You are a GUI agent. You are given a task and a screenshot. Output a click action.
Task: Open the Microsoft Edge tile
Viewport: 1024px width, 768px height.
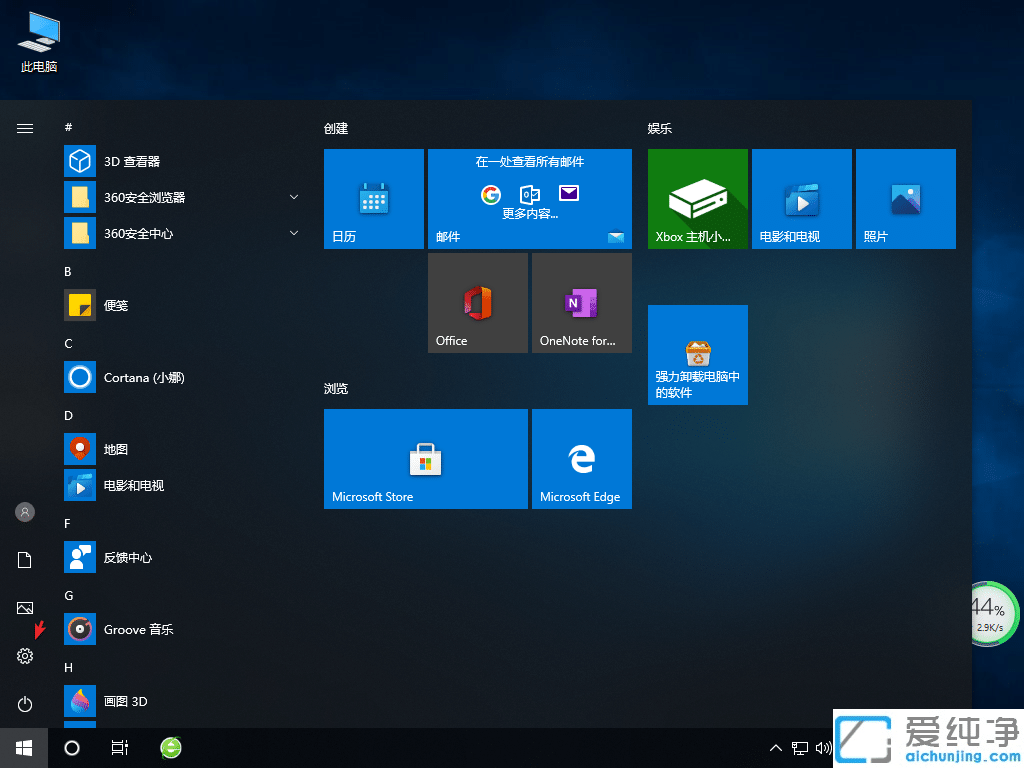(581, 459)
